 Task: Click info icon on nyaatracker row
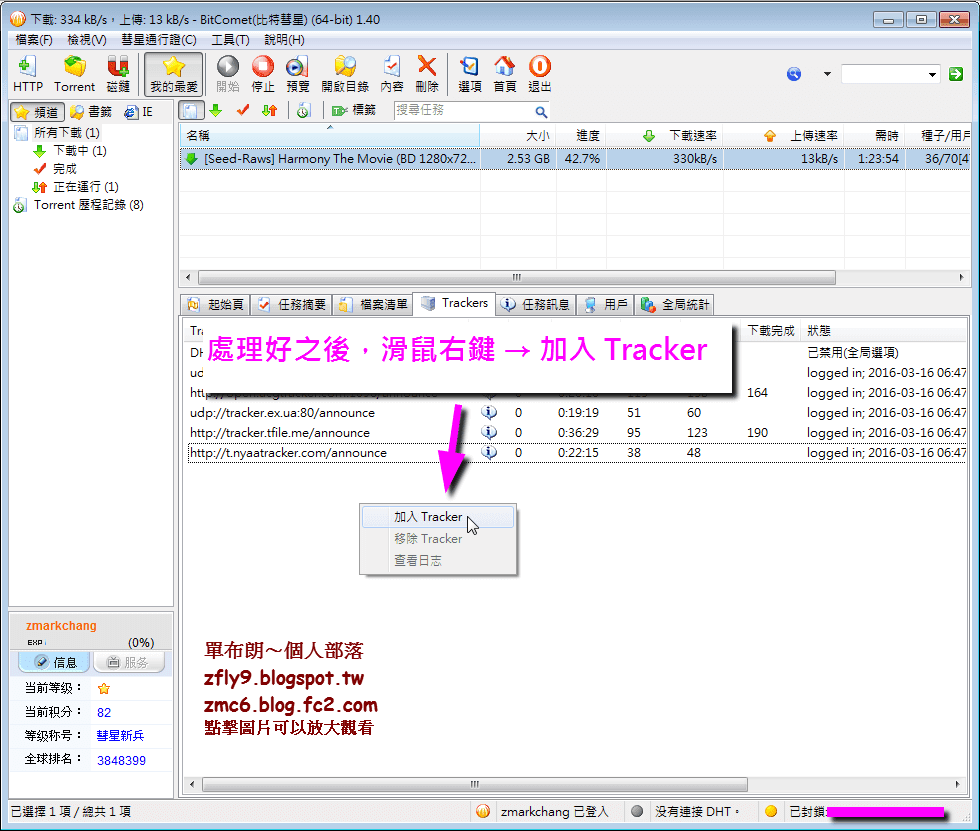tap(489, 452)
